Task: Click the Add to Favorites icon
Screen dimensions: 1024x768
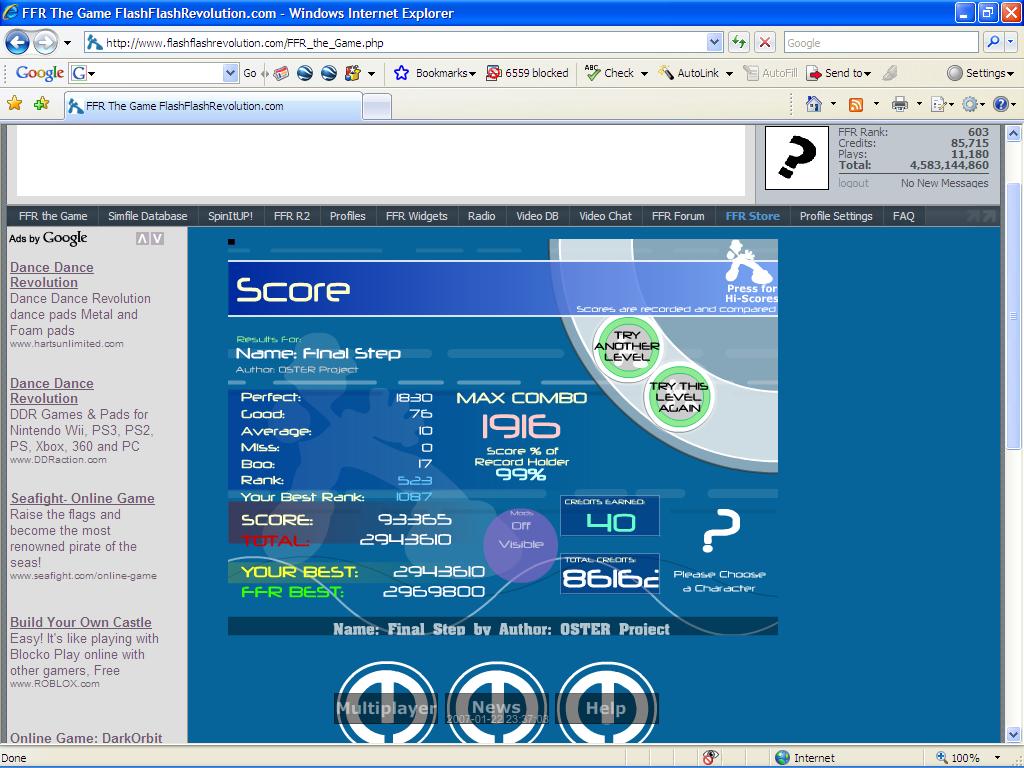Action: point(42,103)
